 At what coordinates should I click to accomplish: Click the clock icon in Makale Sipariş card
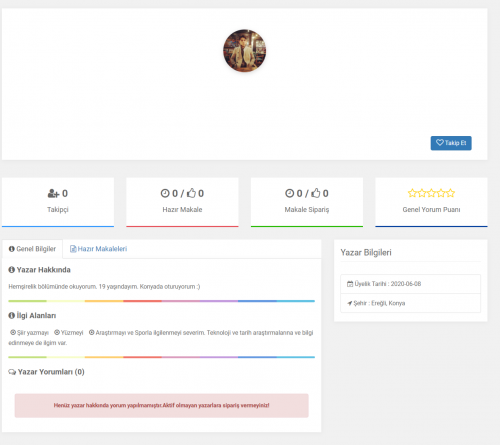click(x=290, y=193)
